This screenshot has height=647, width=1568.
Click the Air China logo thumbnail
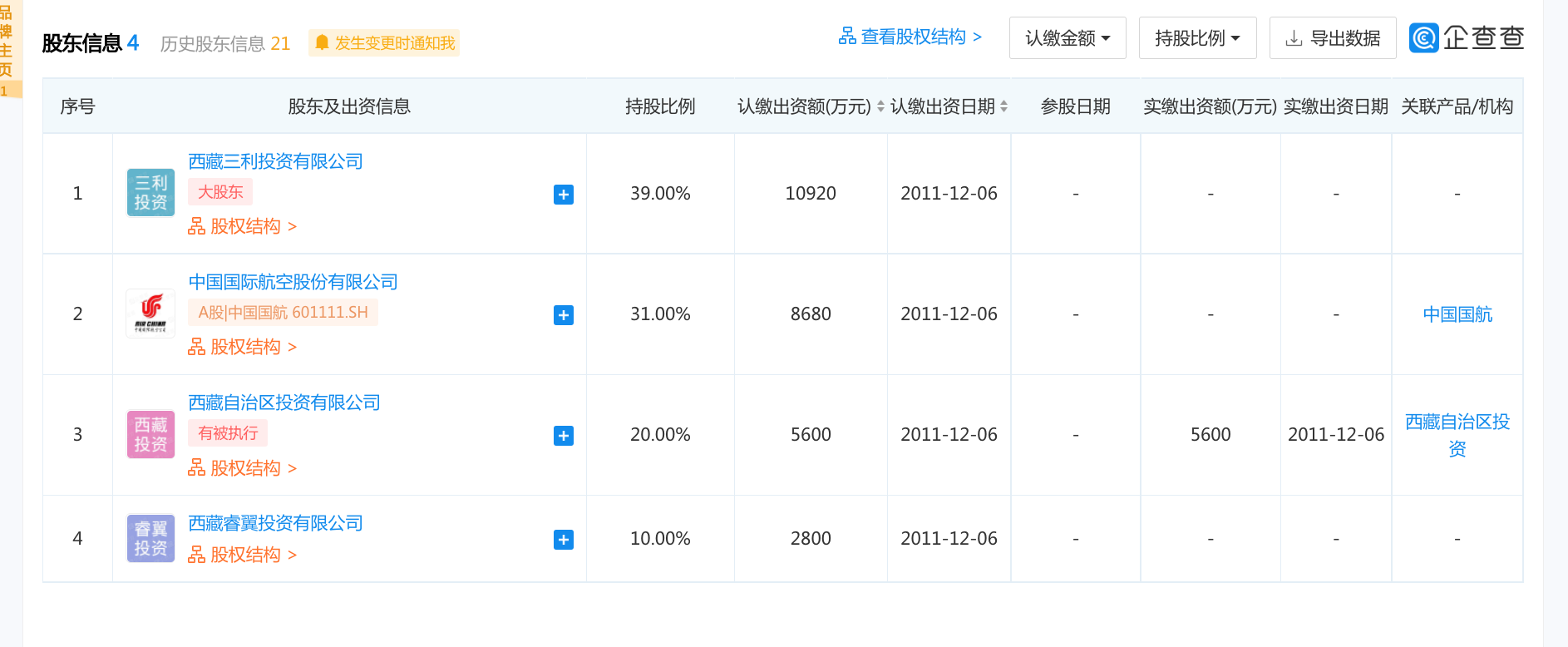pyautogui.click(x=150, y=314)
